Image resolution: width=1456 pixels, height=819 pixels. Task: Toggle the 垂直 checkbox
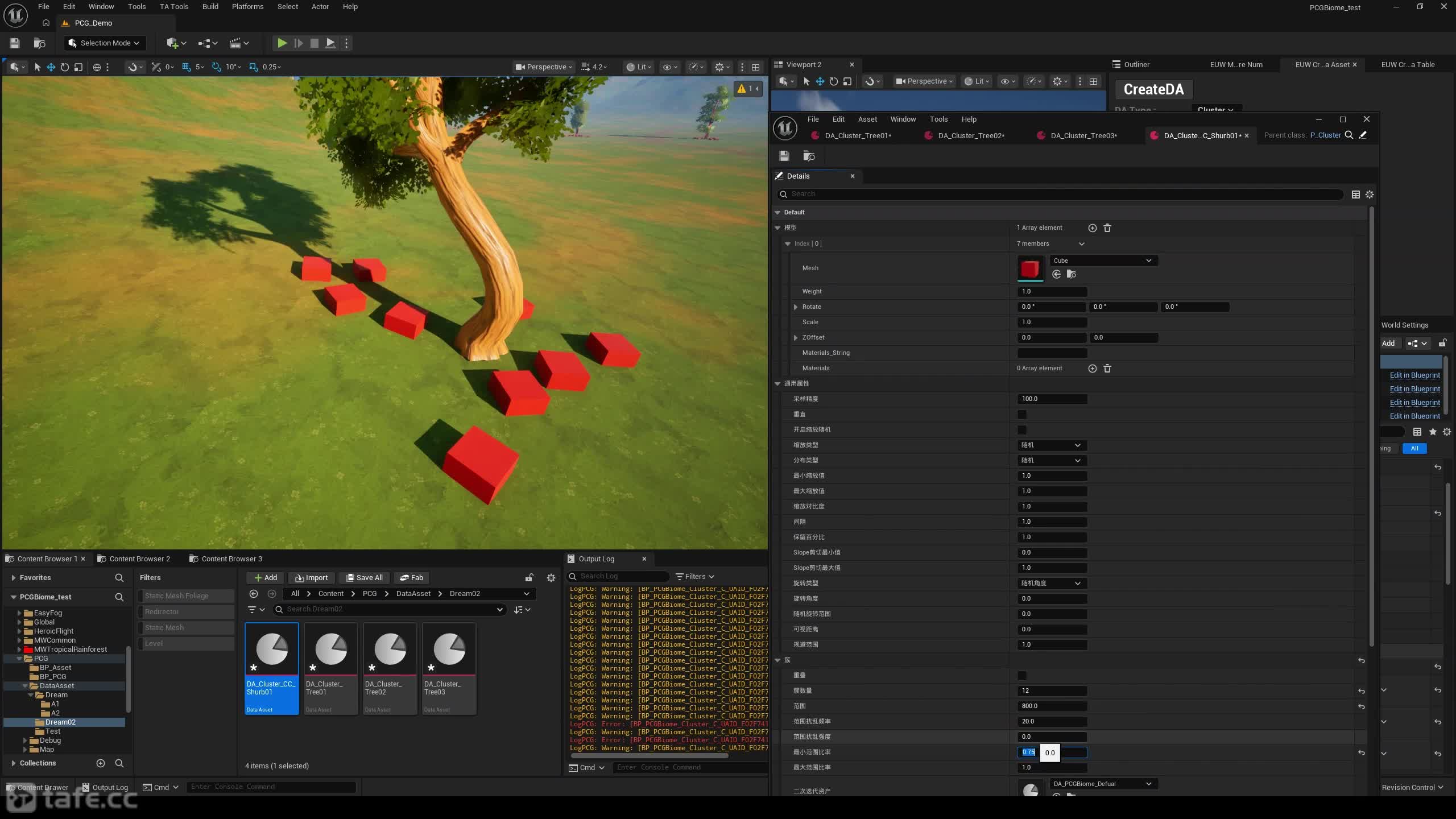coord(1022,415)
